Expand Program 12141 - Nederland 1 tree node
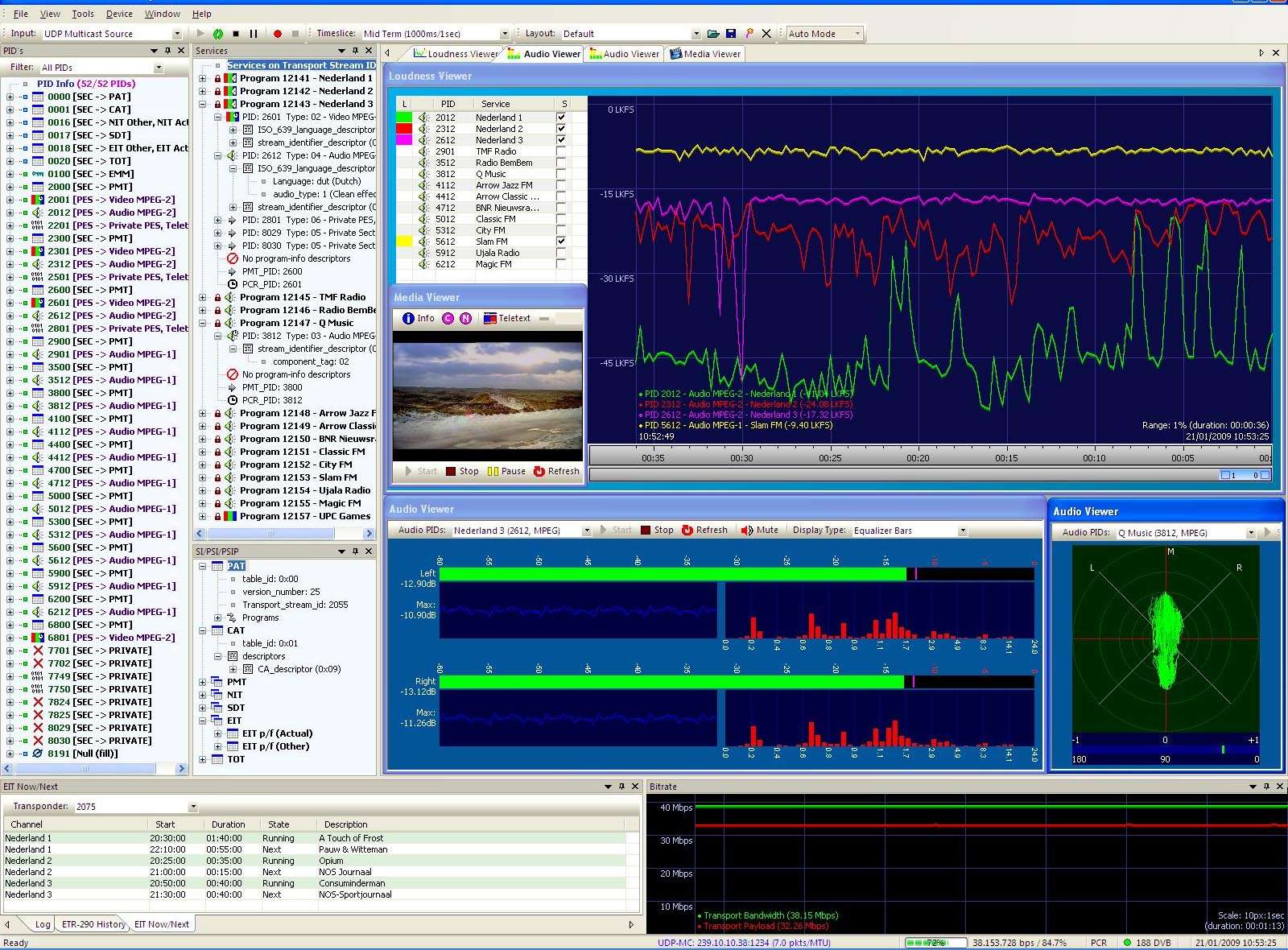Image resolution: width=1288 pixels, height=950 pixels. (x=203, y=78)
